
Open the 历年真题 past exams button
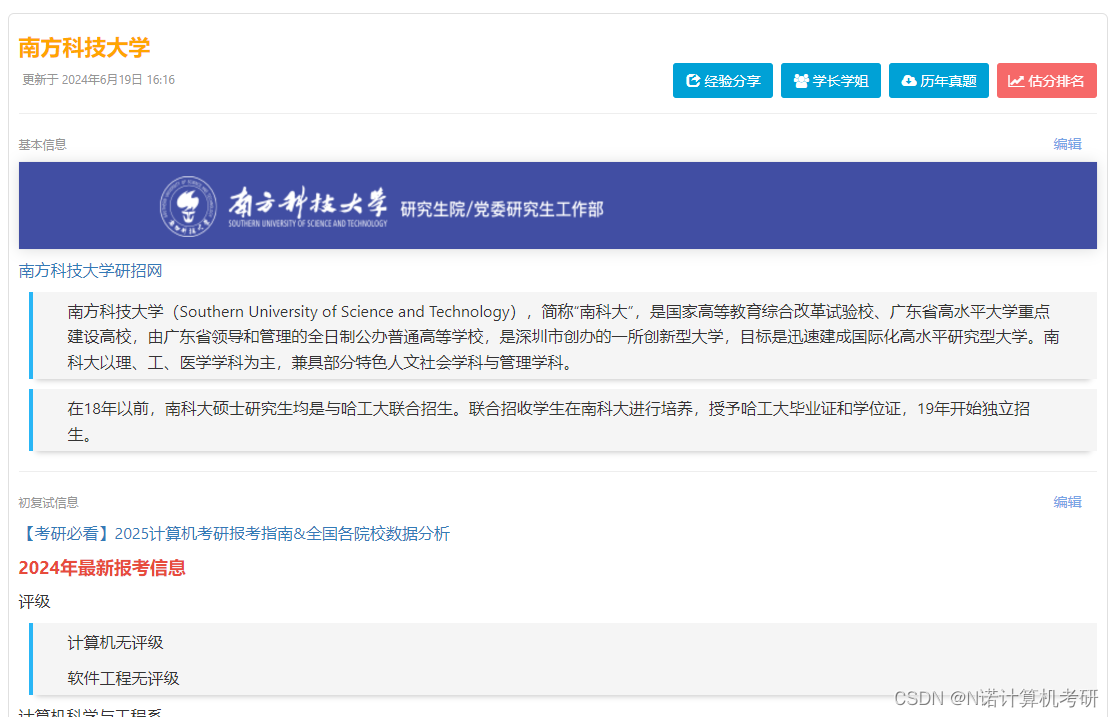[x=939, y=80]
